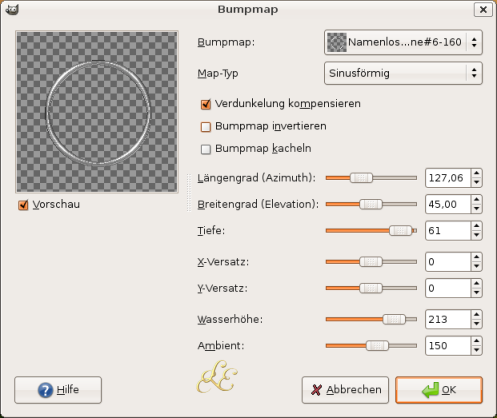The height and width of the screenshot is (418, 497).
Task: Click the Tiefe slider handle
Action: click(400, 231)
